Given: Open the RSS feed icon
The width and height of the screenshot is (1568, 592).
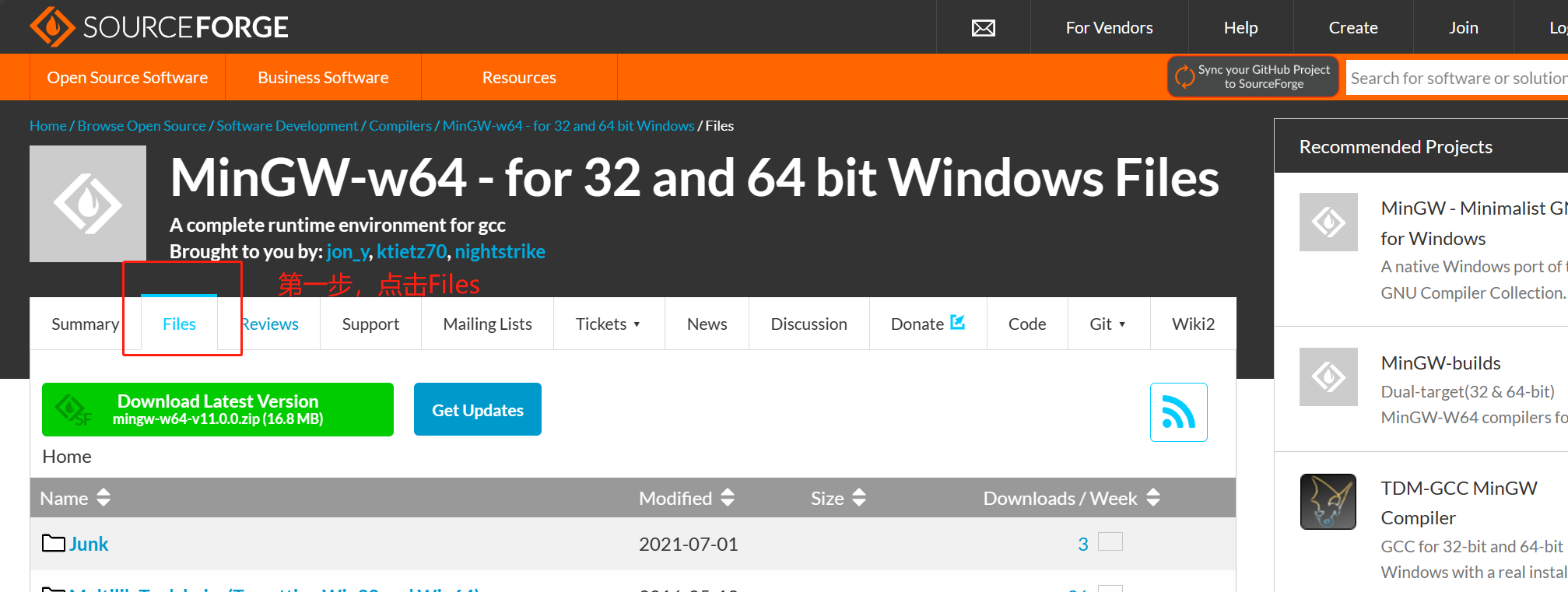Looking at the screenshot, I should (x=1178, y=412).
